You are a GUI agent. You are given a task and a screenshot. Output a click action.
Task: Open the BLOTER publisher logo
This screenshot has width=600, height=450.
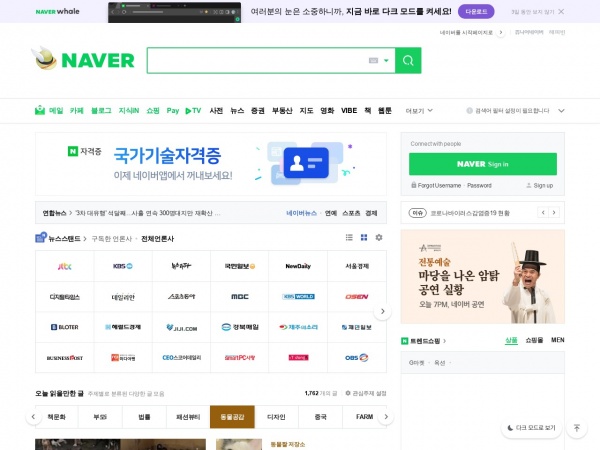click(65, 327)
